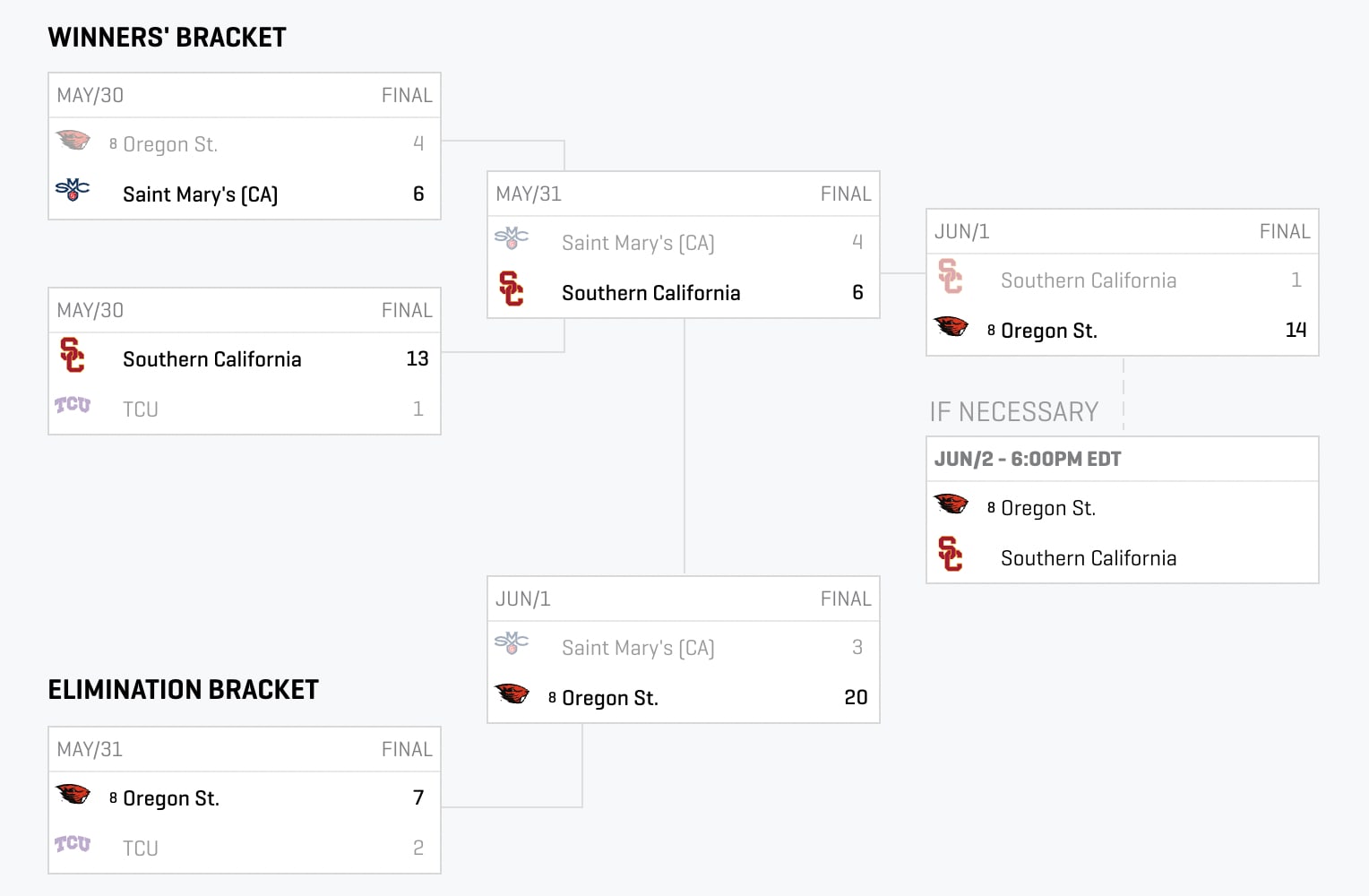
Task: Click Saint Mary's logo in May/30 winners game
Action: tap(73, 189)
